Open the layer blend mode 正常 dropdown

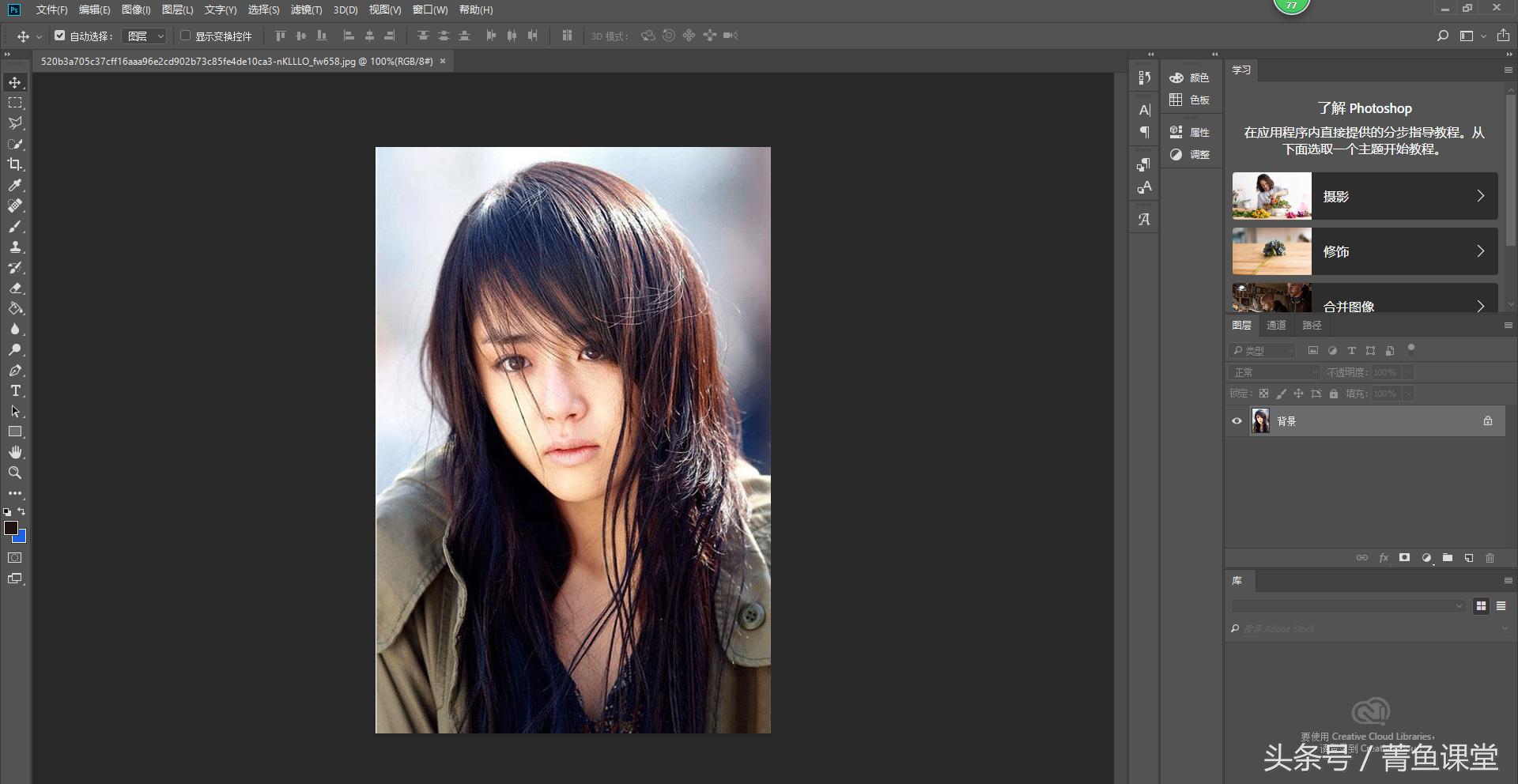(1275, 372)
